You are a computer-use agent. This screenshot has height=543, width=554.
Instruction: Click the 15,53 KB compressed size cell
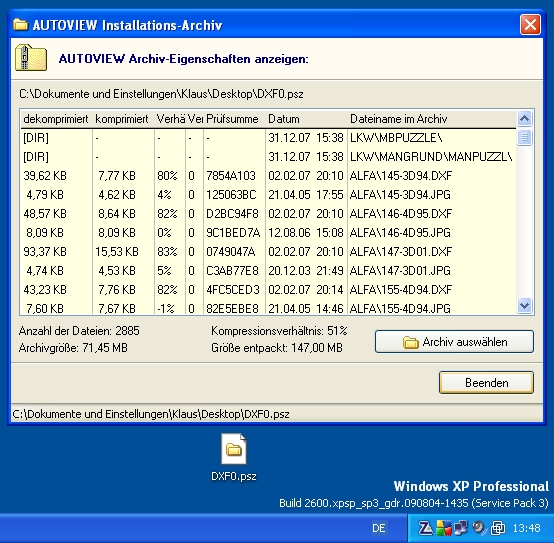point(117,252)
